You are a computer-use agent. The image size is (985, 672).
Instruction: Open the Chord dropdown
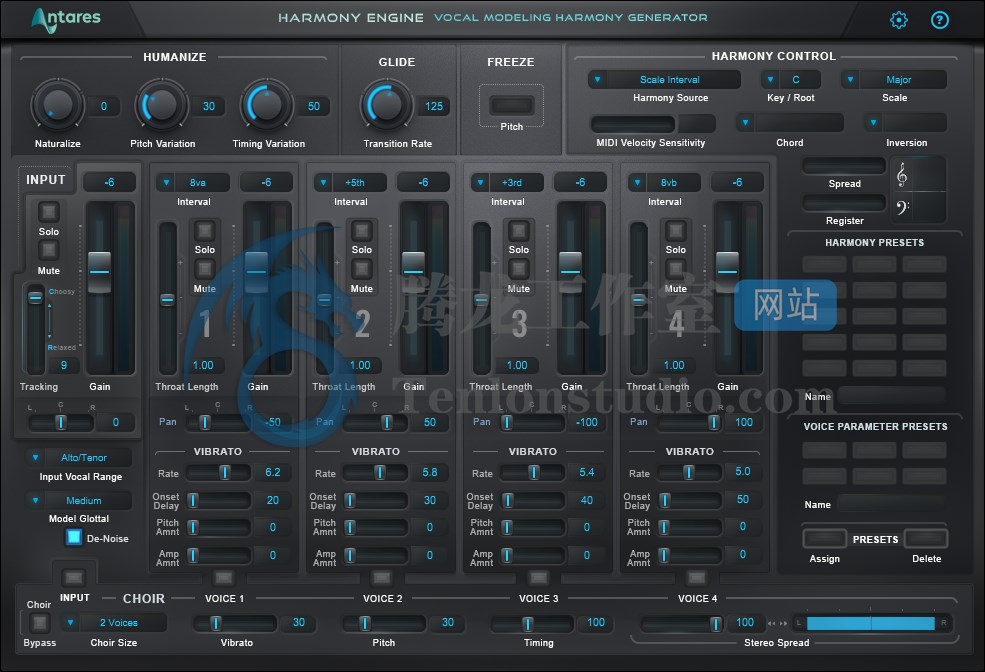tap(790, 122)
